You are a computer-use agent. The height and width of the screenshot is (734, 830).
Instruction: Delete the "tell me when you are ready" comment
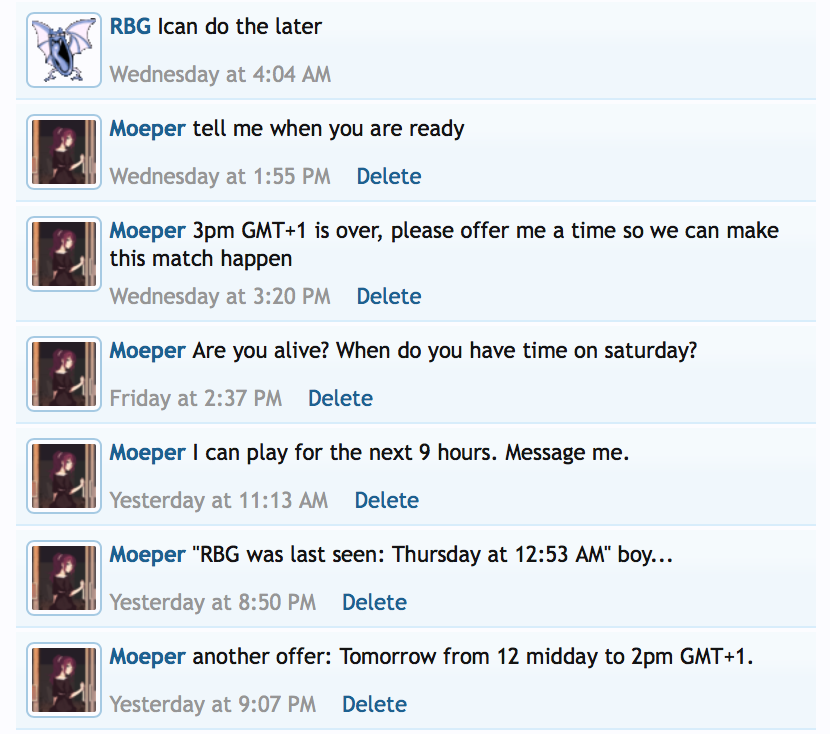click(x=389, y=177)
